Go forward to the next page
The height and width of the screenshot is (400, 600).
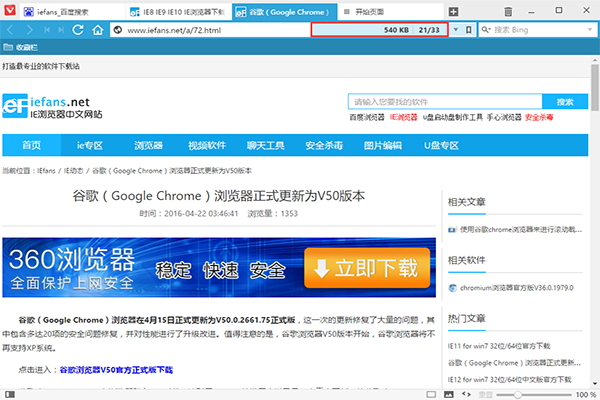point(29,30)
